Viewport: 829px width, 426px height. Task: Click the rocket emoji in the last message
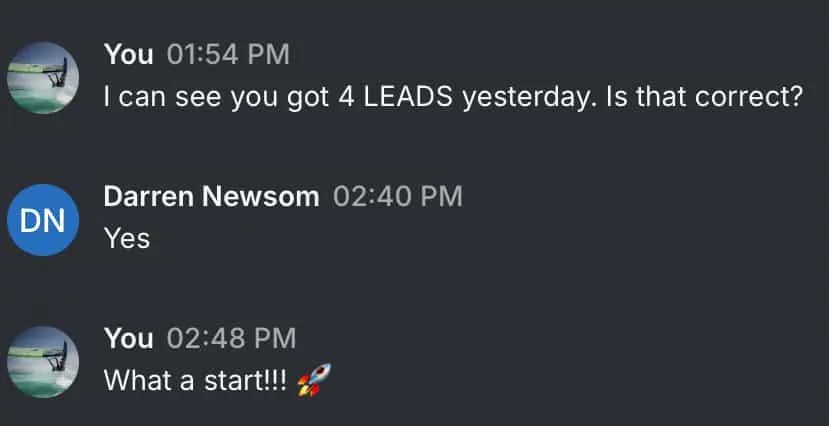click(x=314, y=379)
